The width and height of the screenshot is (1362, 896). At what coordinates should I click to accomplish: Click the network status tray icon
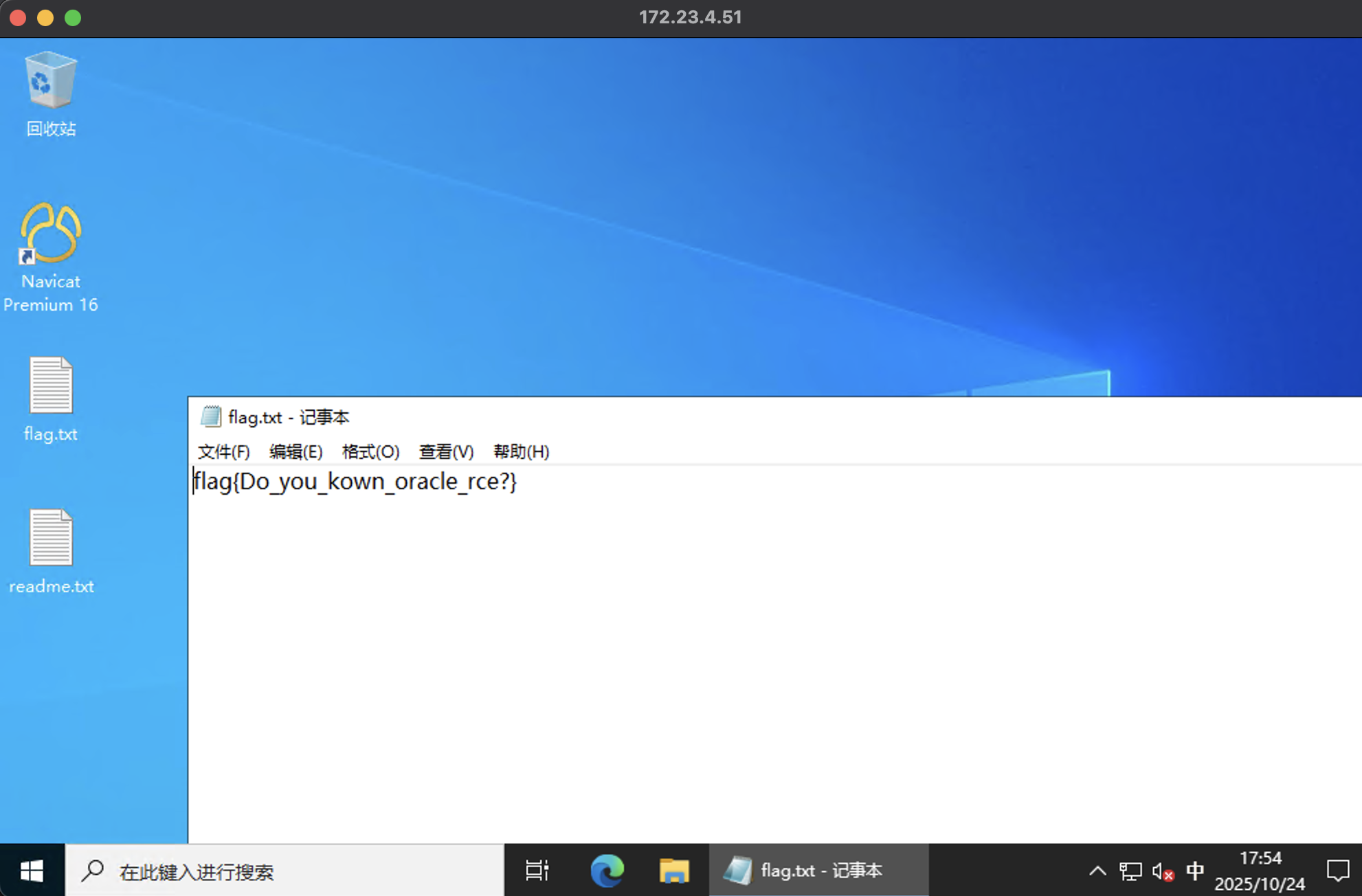[x=1130, y=871]
